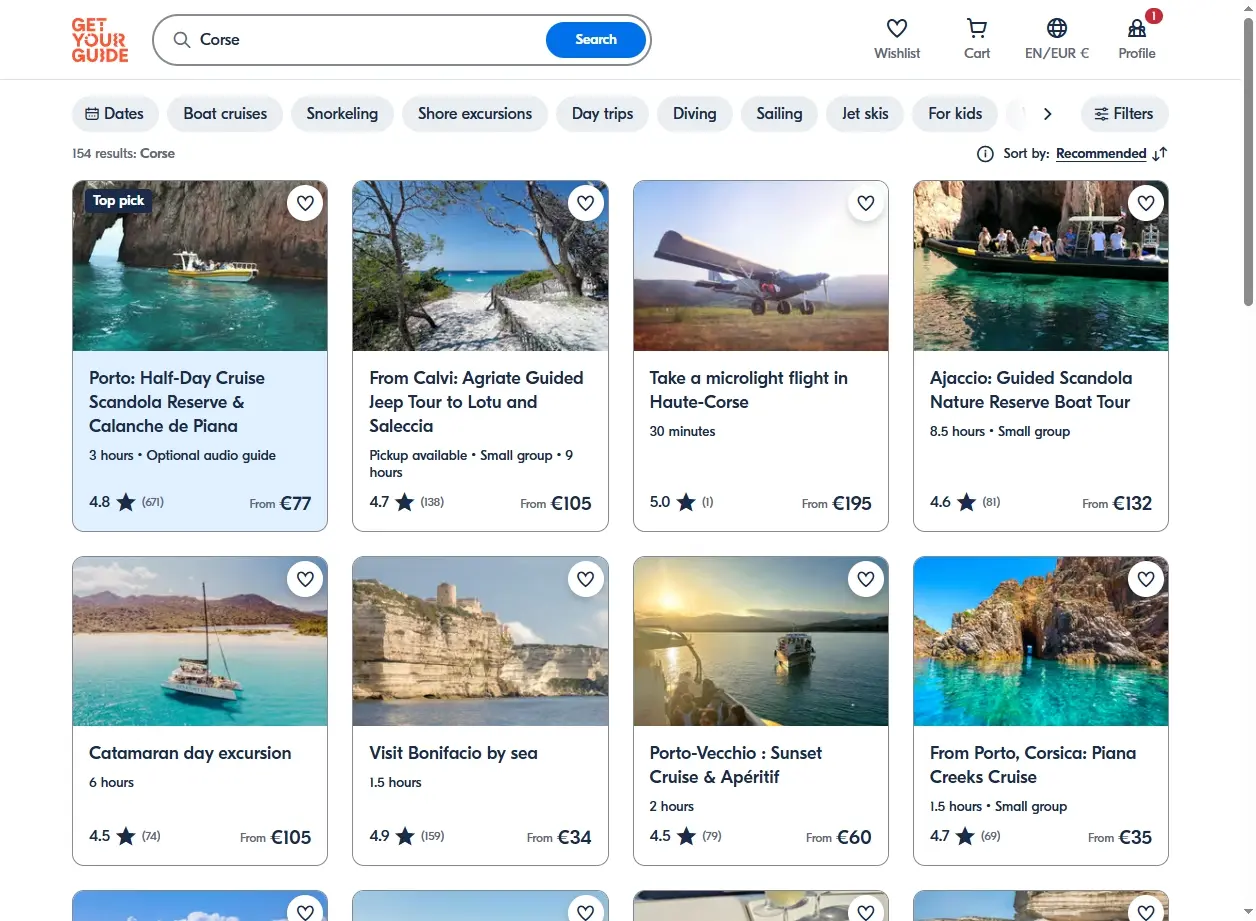
Task: Open Catamaran day excursion title
Action: click(x=190, y=753)
